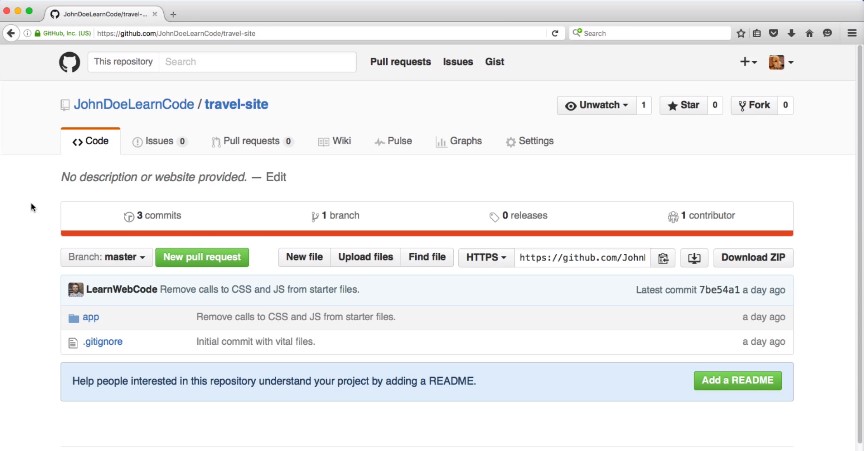Image resolution: width=864 pixels, height=451 pixels.
Task: Click the Add a README button
Action: [x=737, y=380]
